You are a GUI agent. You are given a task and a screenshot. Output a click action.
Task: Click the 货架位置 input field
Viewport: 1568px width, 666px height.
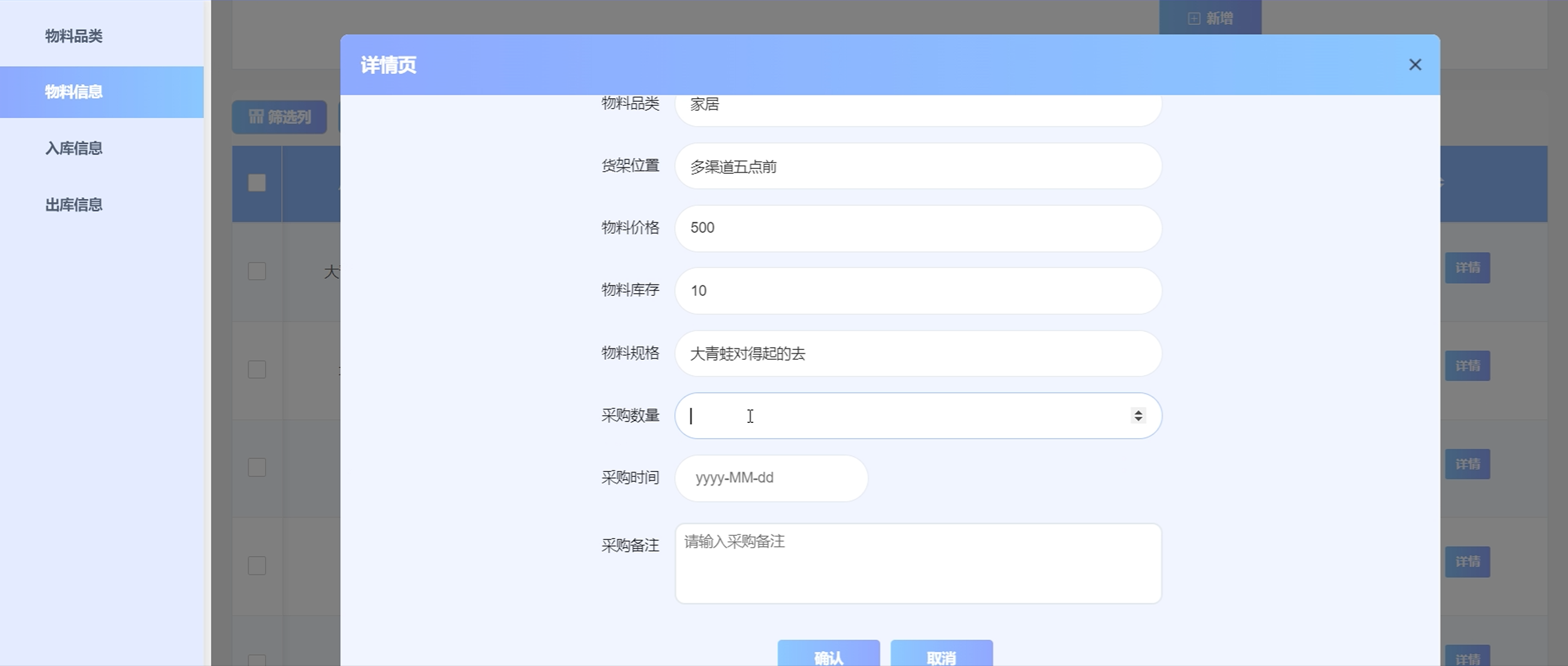917,166
